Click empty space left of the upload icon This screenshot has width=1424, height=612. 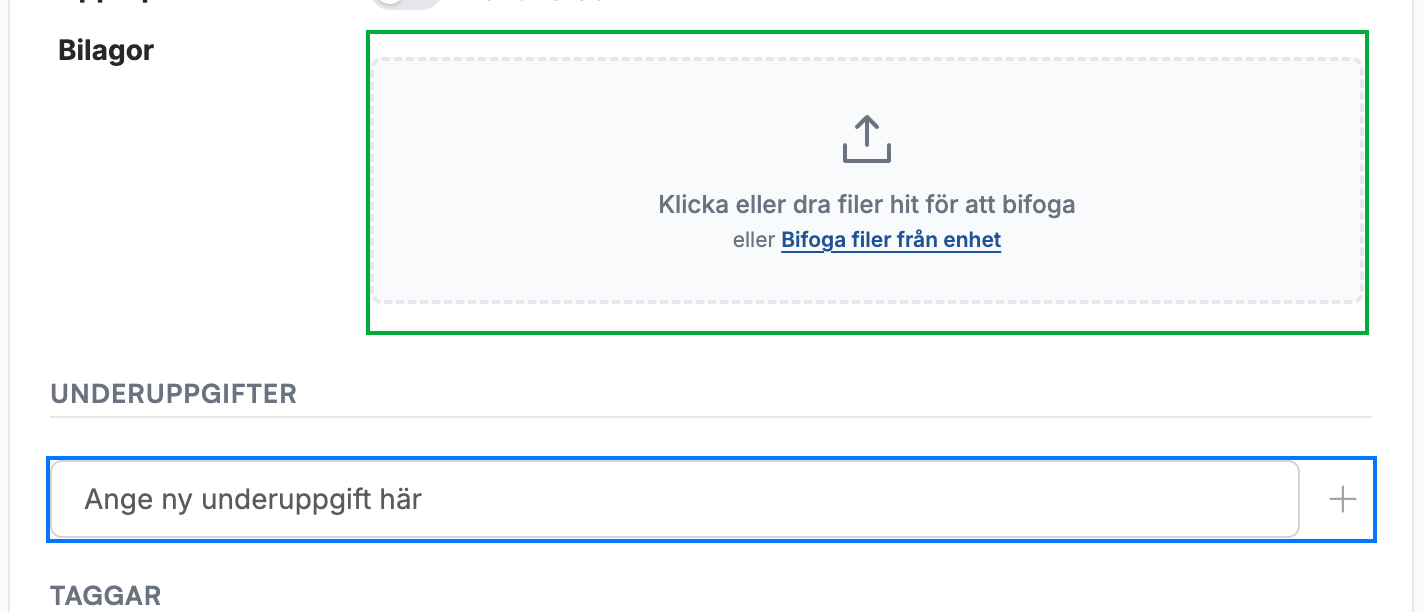(600, 139)
